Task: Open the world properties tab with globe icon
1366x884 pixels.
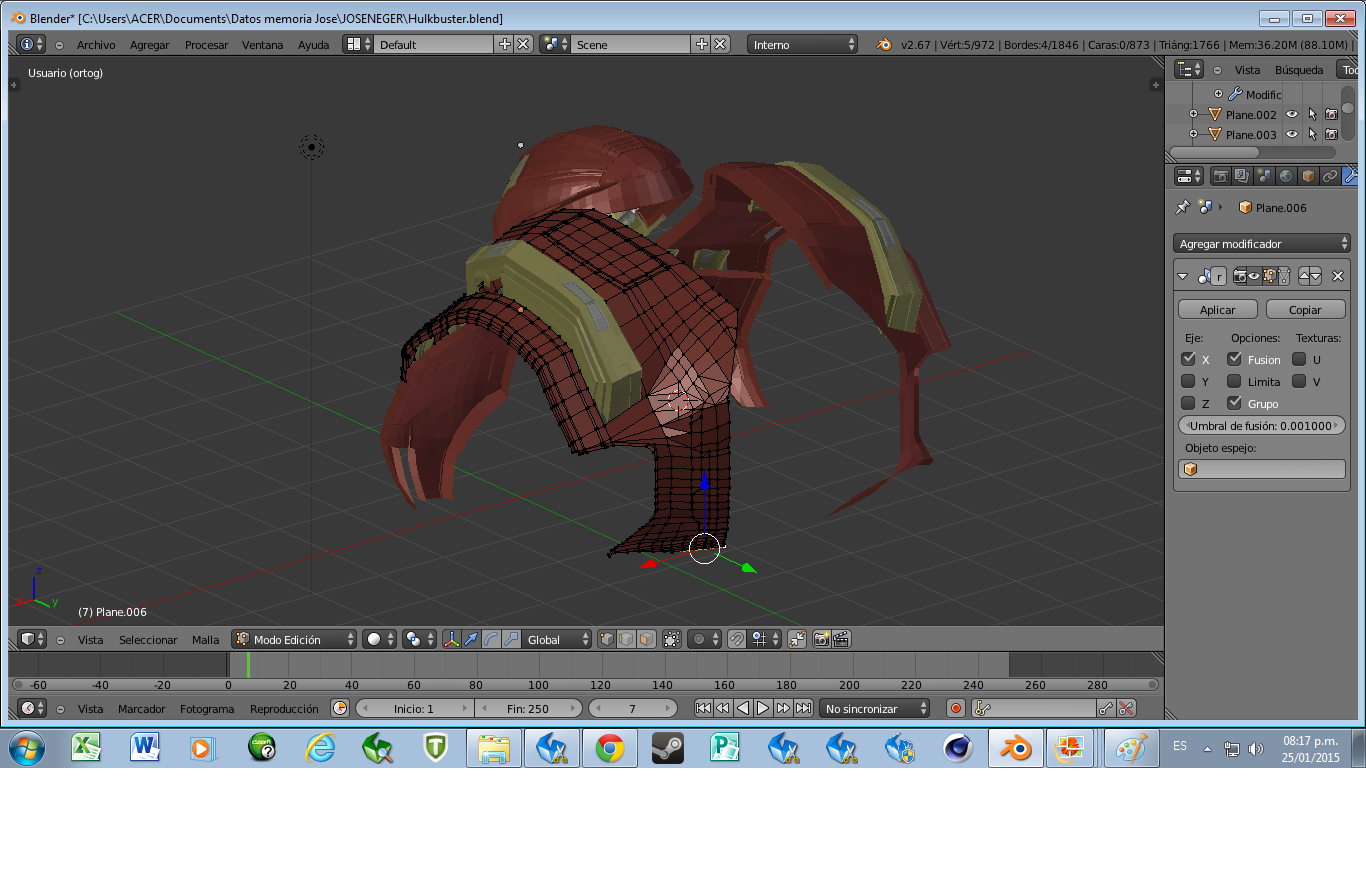Action: click(x=1286, y=176)
